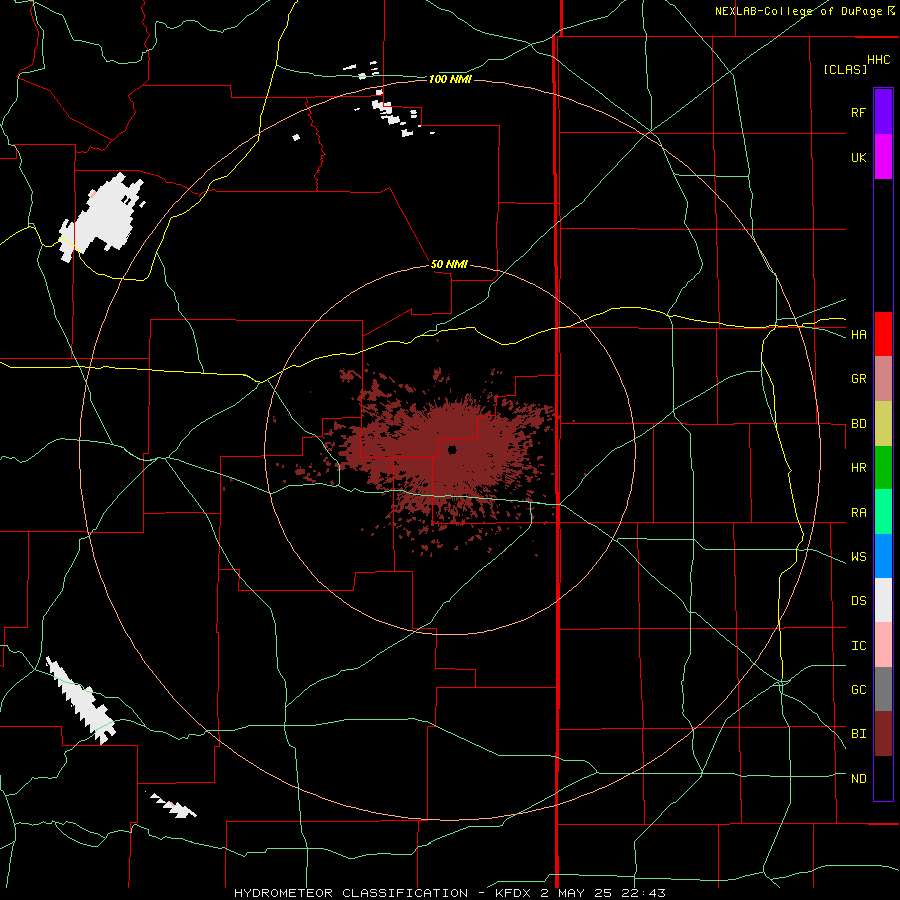The height and width of the screenshot is (900, 900).
Task: Click the DS legend label
Action: click(858, 601)
